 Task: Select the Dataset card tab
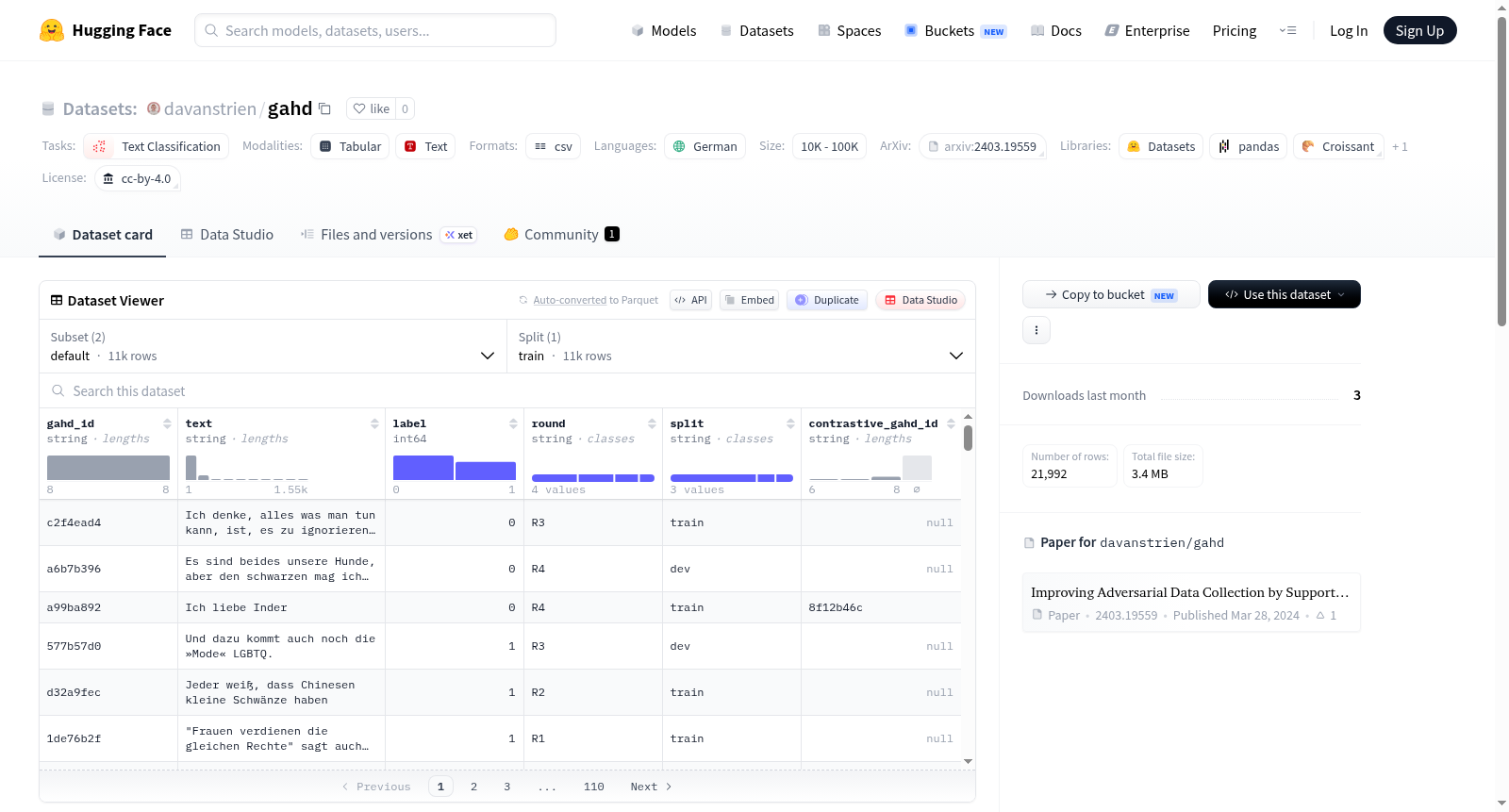(103, 235)
